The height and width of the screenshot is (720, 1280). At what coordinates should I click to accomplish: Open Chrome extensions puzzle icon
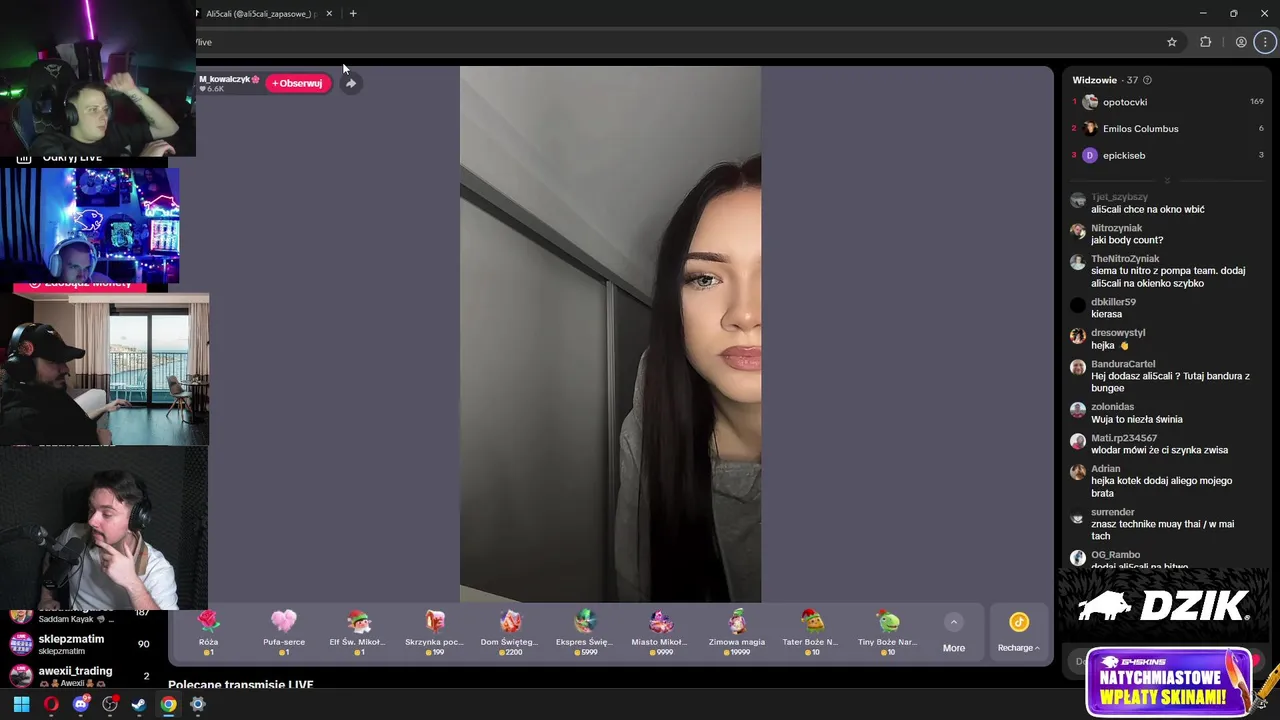1205,42
